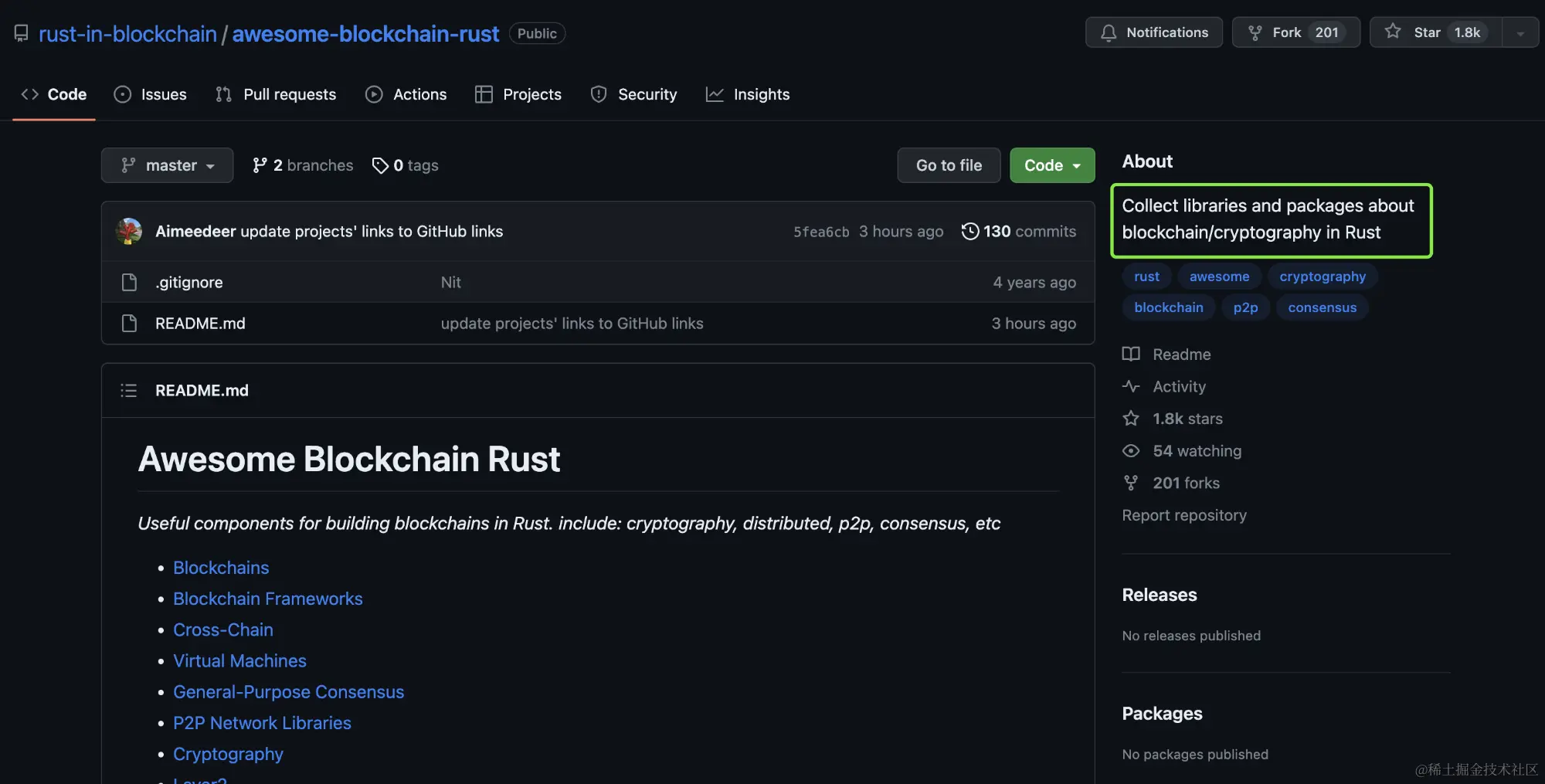The width and height of the screenshot is (1545, 784).
Task: Open the Projects tab
Action: (x=518, y=94)
